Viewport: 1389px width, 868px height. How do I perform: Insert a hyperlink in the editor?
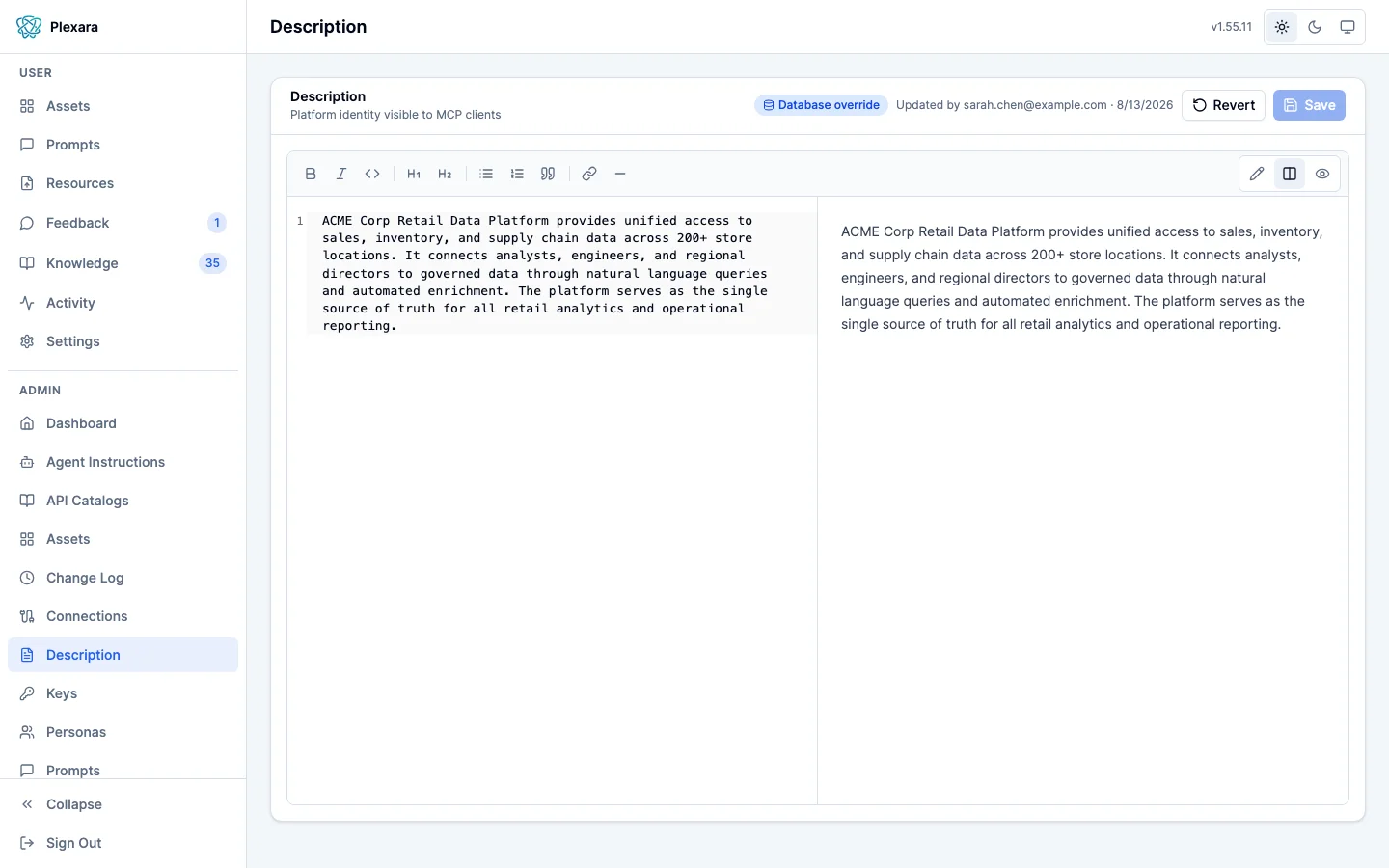pos(589,174)
